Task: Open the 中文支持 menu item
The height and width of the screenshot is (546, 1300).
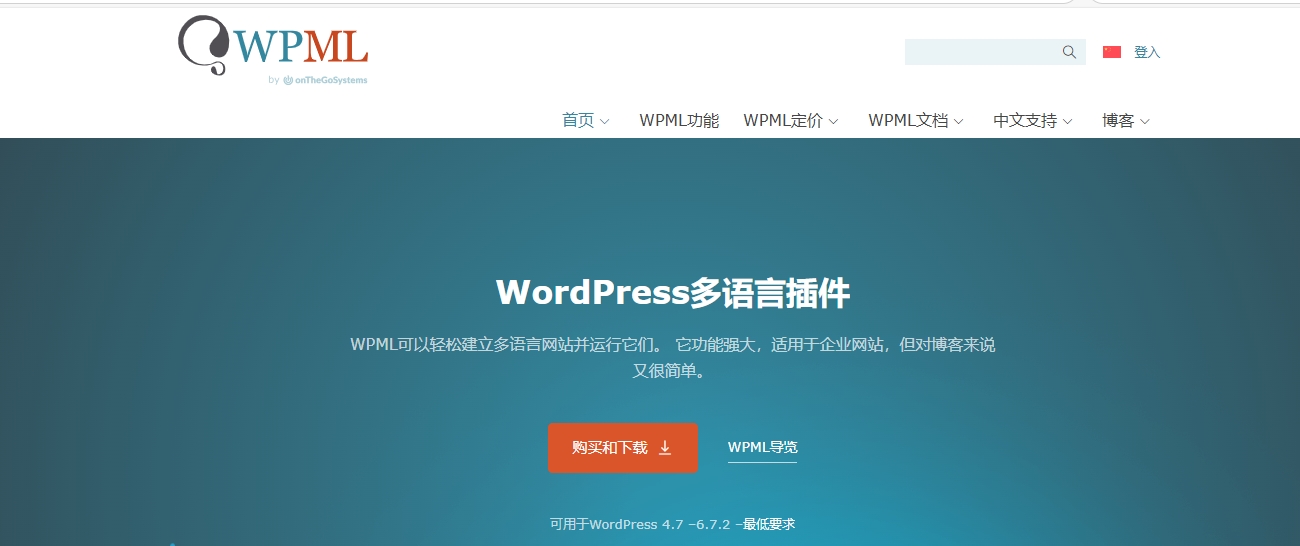Action: (x=1025, y=121)
